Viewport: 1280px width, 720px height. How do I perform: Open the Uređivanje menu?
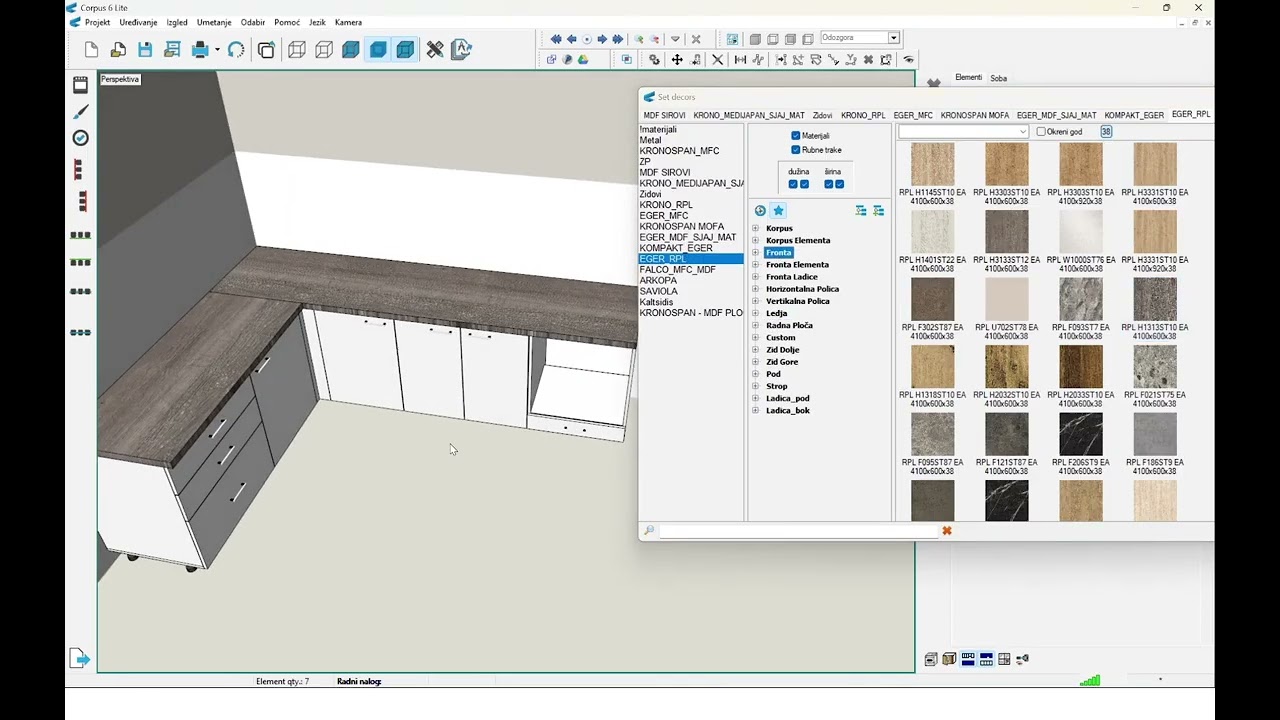click(x=138, y=22)
